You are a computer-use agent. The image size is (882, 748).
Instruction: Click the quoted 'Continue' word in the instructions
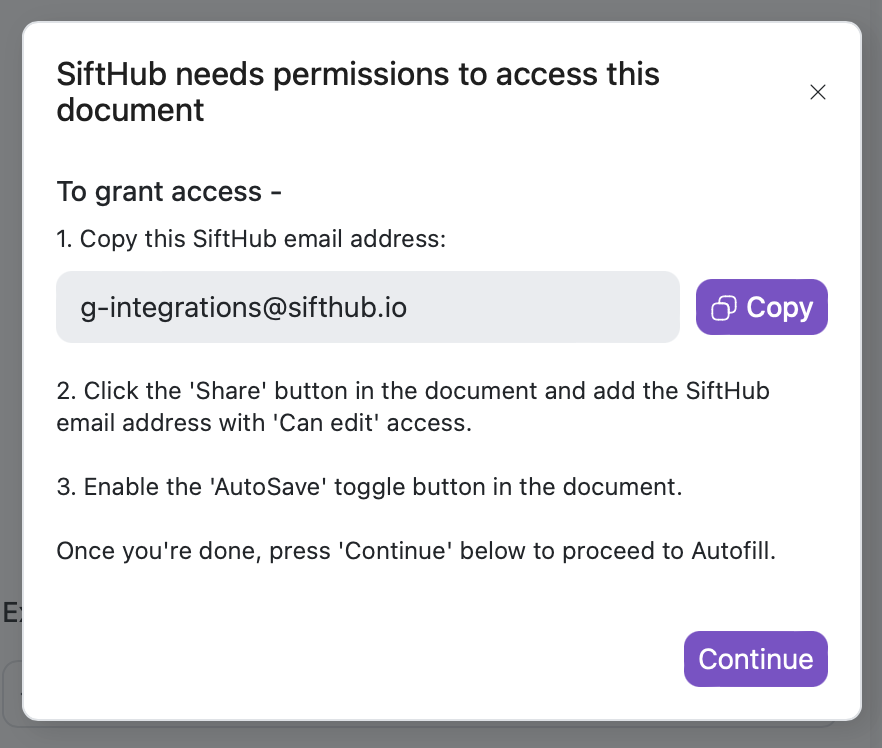(393, 551)
